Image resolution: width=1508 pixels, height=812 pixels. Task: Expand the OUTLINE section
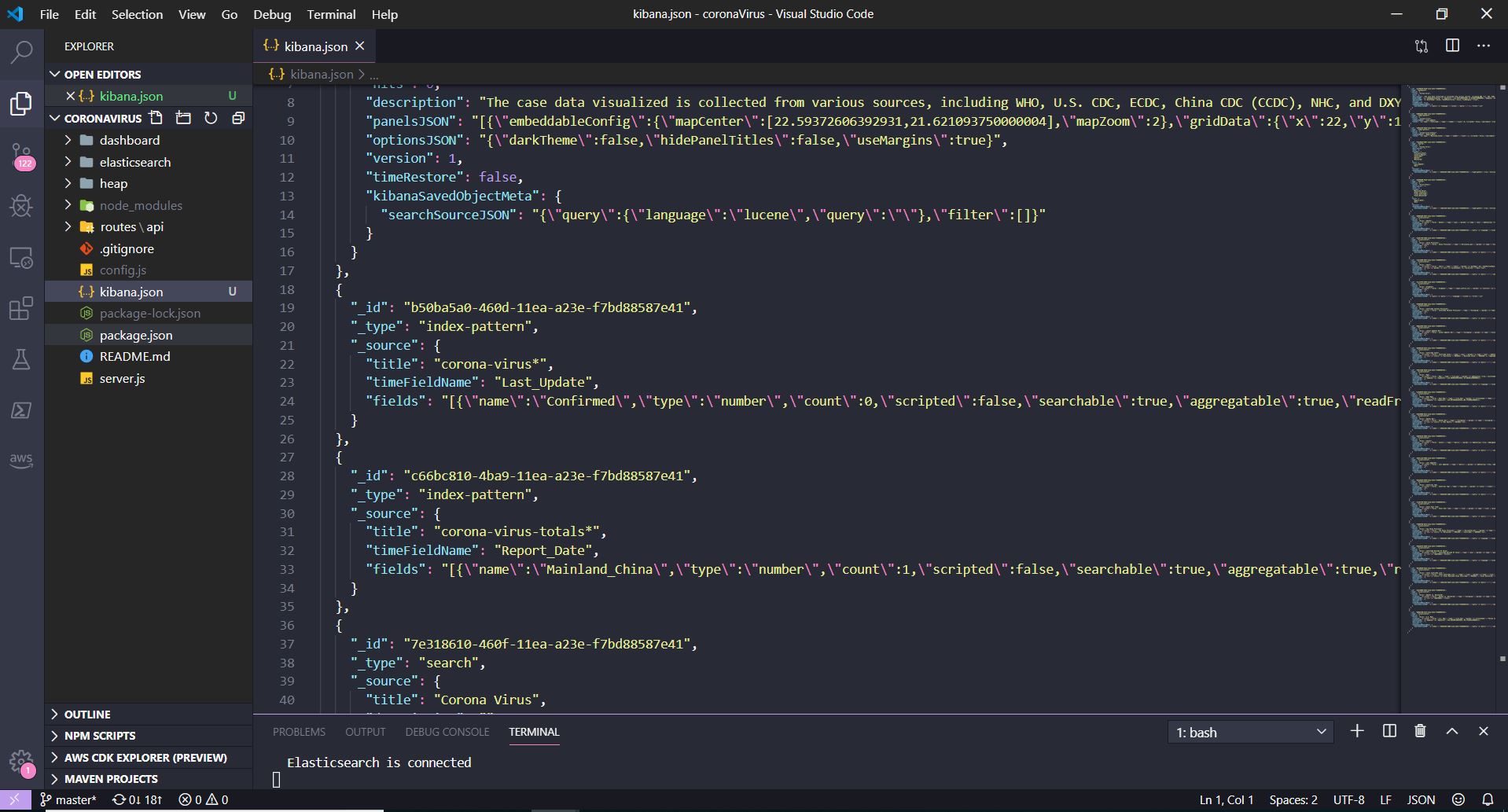tap(149, 715)
